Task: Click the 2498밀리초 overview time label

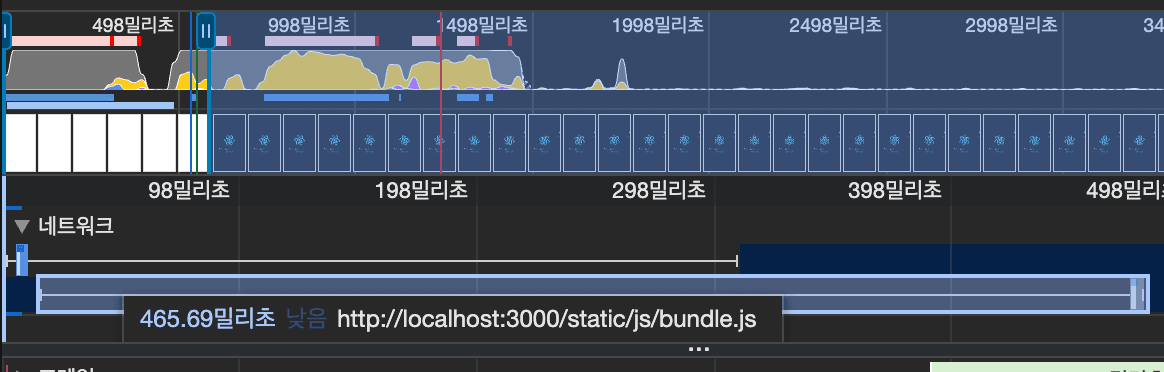Action: click(835, 25)
